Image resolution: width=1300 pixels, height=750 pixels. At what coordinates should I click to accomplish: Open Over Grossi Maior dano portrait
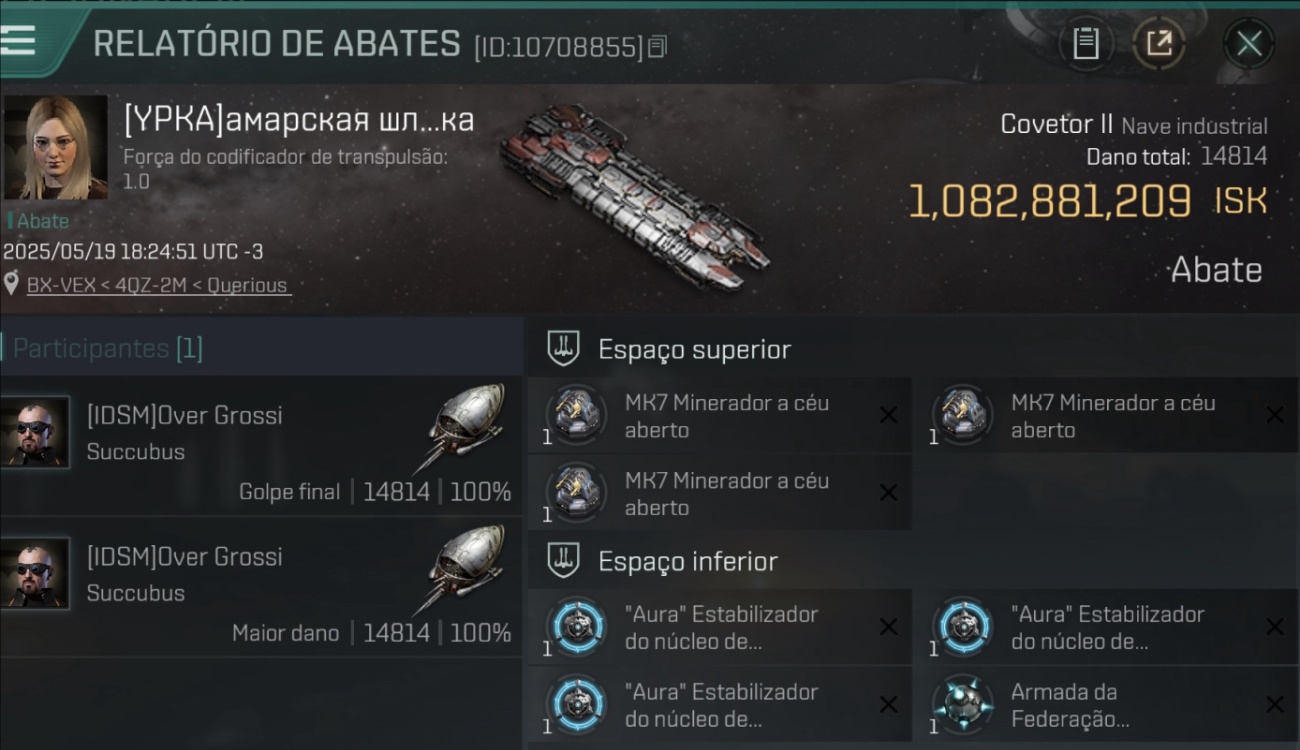point(35,572)
